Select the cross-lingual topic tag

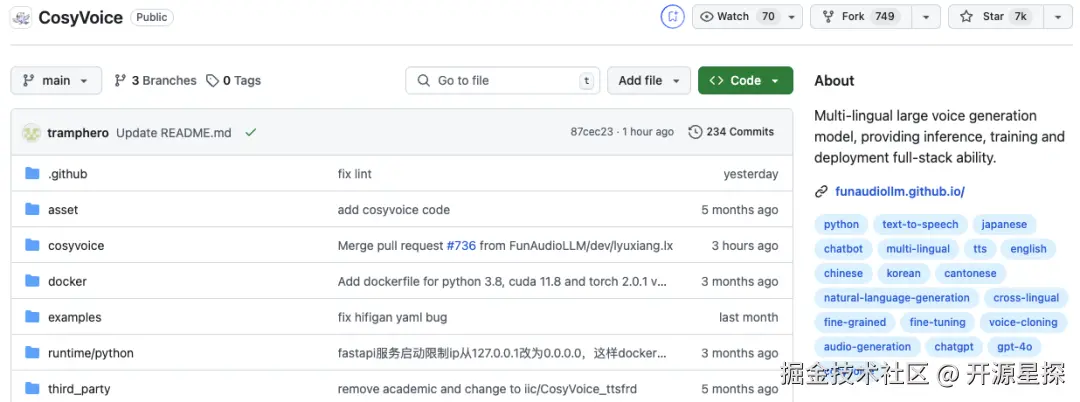1026,298
